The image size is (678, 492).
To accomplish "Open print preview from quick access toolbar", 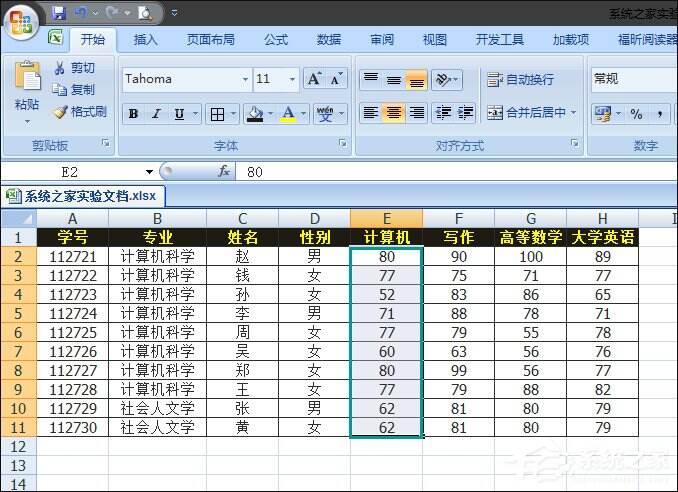I will (145, 13).
